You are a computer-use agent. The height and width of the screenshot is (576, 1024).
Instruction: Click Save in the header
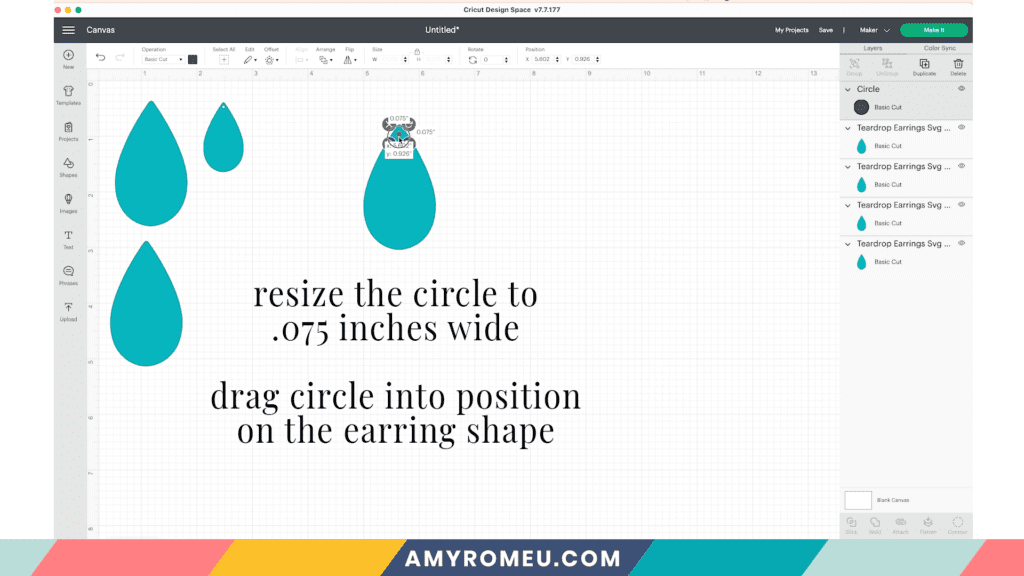pos(825,30)
